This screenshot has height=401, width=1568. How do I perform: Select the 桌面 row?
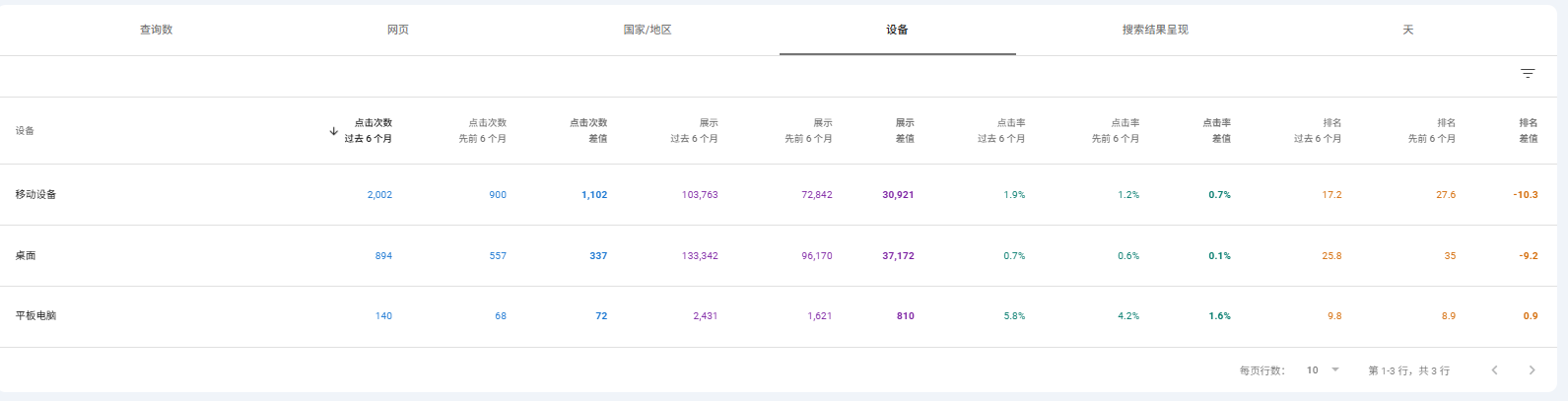[x=777, y=256]
